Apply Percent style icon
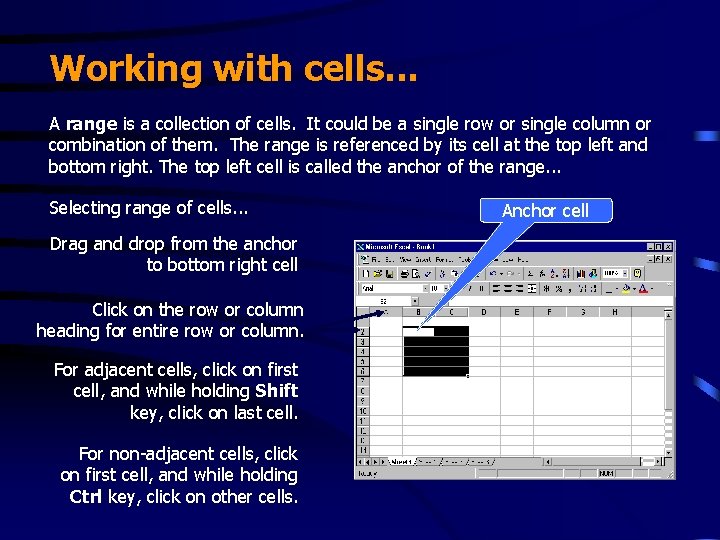Viewport: 720px width, 540px height. [x=558, y=288]
